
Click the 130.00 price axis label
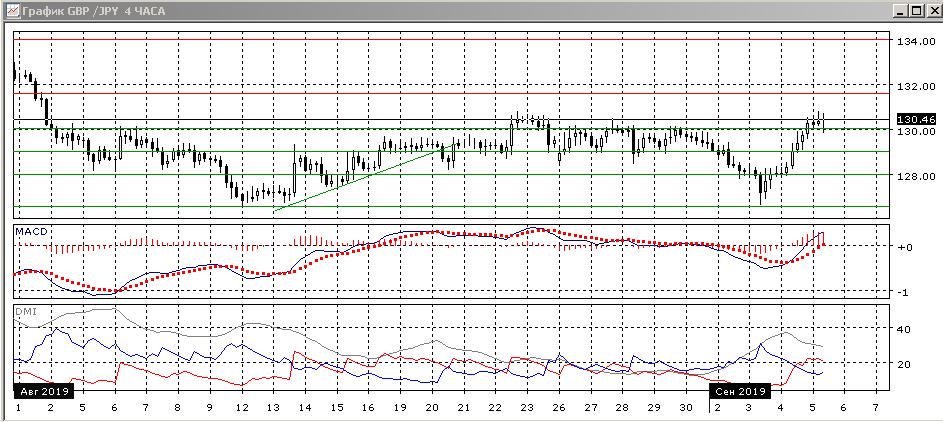916,131
